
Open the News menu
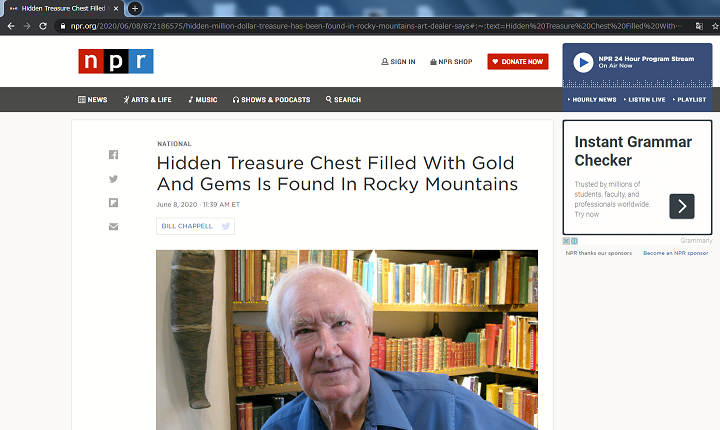tap(93, 100)
